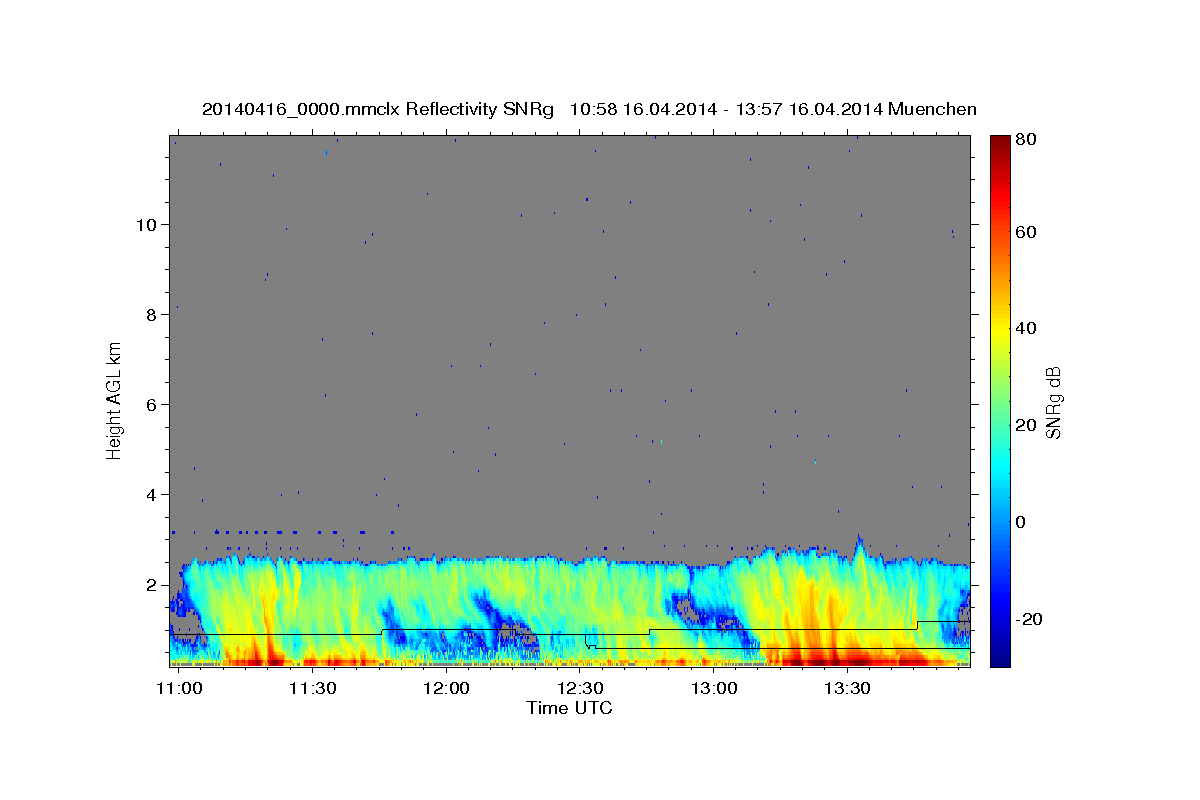Click the plot title text
Image resolution: width=1200 pixels, height=800 pixels.
[x=589, y=109]
